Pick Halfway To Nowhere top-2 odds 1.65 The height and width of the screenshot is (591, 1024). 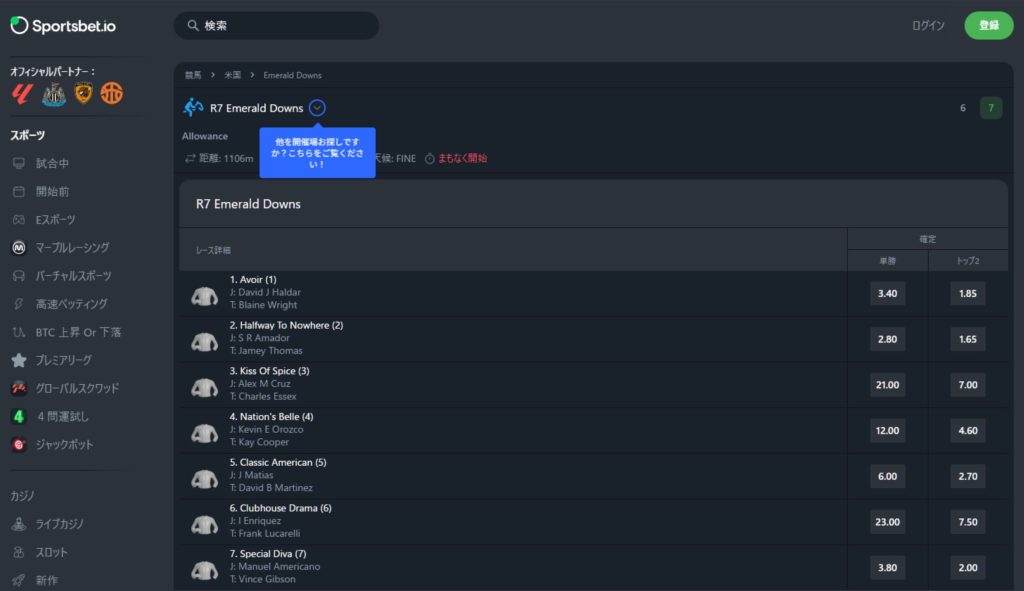(x=968, y=339)
